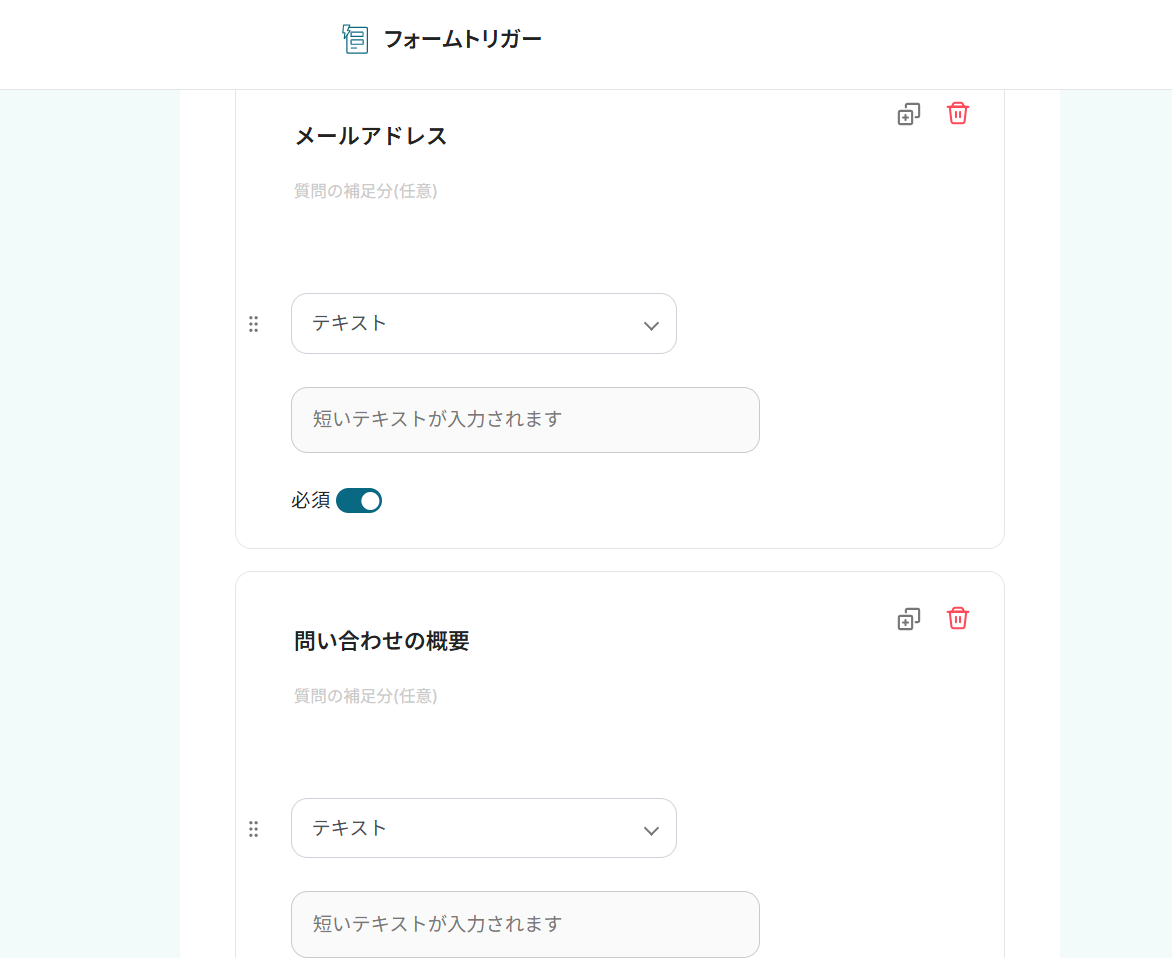The width and height of the screenshot is (1172, 958).
Task: Delete the 問い合わせの概要 question
Action: [958, 618]
